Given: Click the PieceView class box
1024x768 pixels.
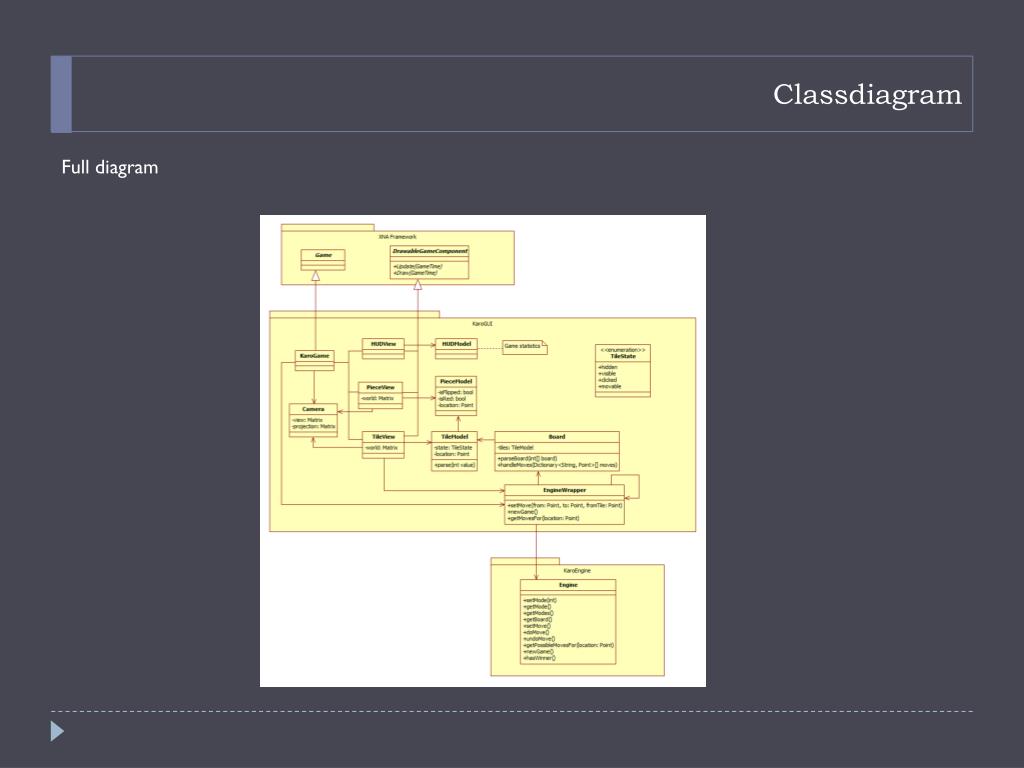Looking at the screenshot, I should (380, 396).
